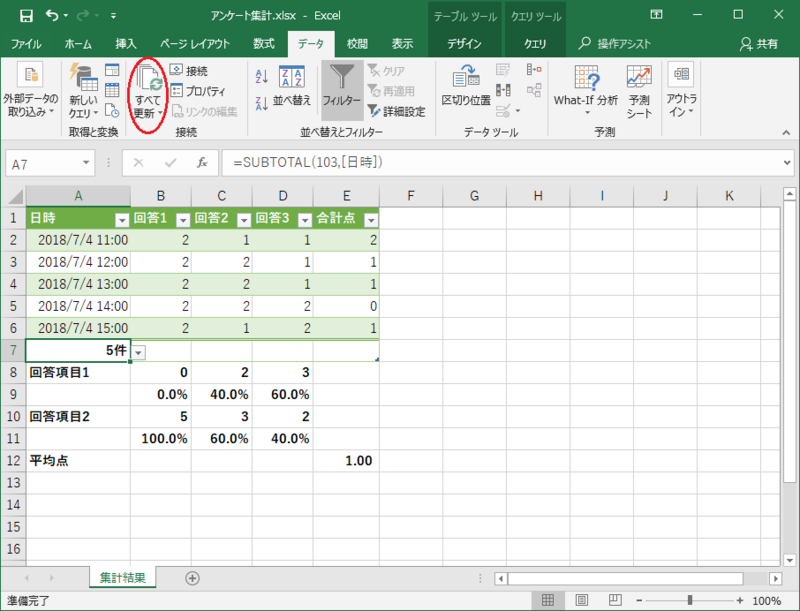Viewport: 800px width, 611px height.
Task: Open What-If analysis (What-If 分析) menu
Action: pyautogui.click(x=586, y=89)
